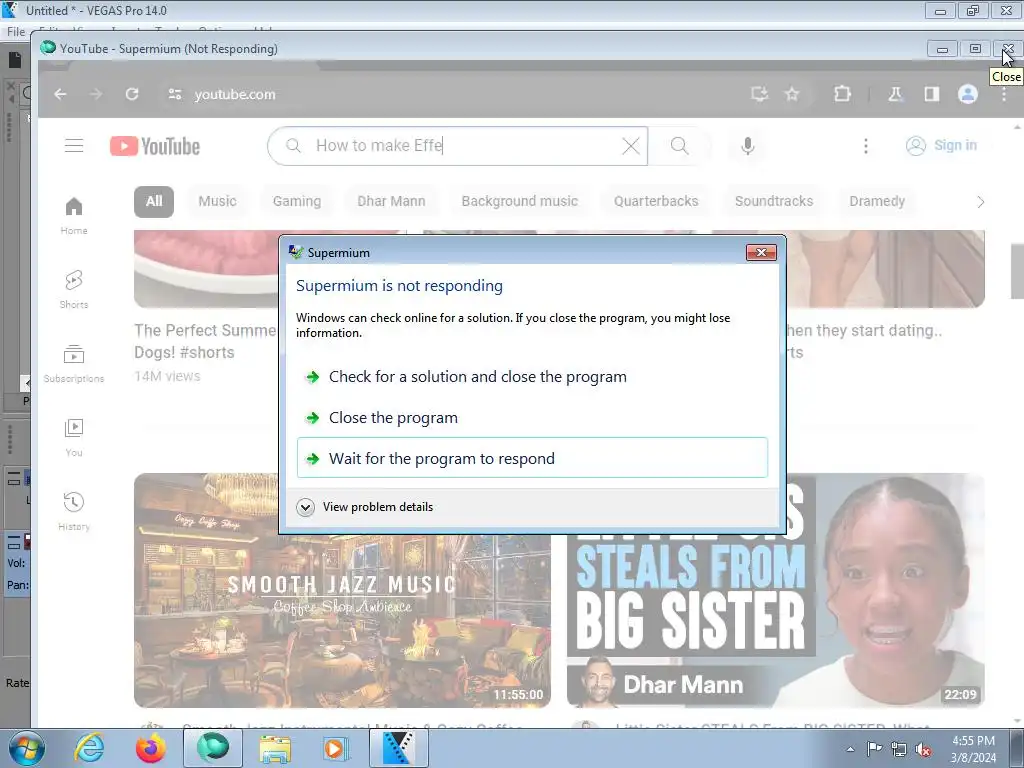Select the Dramedy filter chip
The width and height of the screenshot is (1024, 768).
click(x=877, y=201)
